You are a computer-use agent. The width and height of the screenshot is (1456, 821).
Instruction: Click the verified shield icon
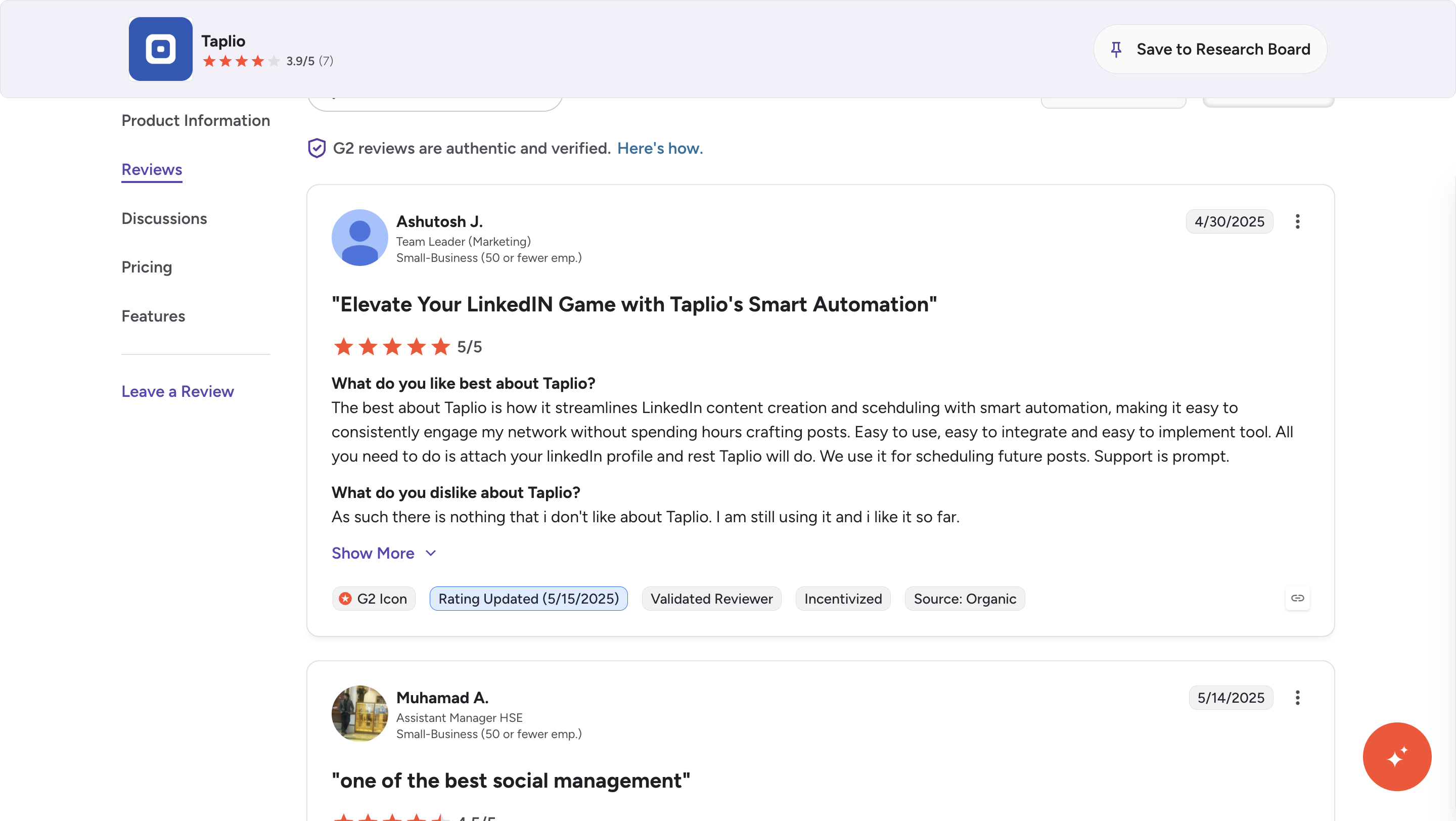(316, 148)
